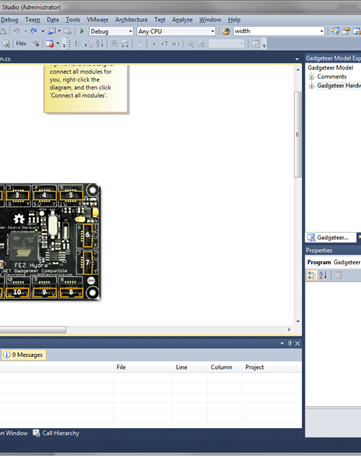Image resolution: width=361 pixels, height=456 pixels.
Task: Click the designer scroll-down arrow
Action: [x=298, y=322]
